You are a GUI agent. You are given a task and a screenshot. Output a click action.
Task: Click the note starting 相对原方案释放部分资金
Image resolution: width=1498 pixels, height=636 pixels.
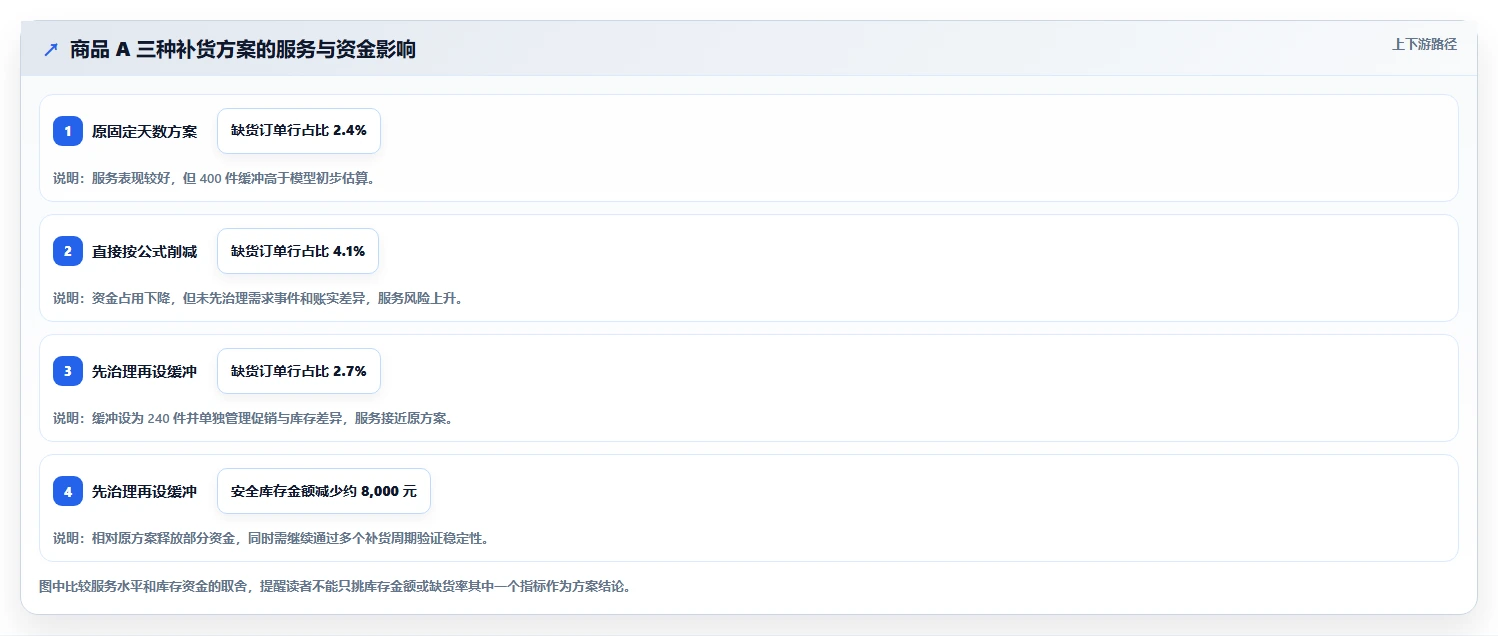[x=271, y=538]
